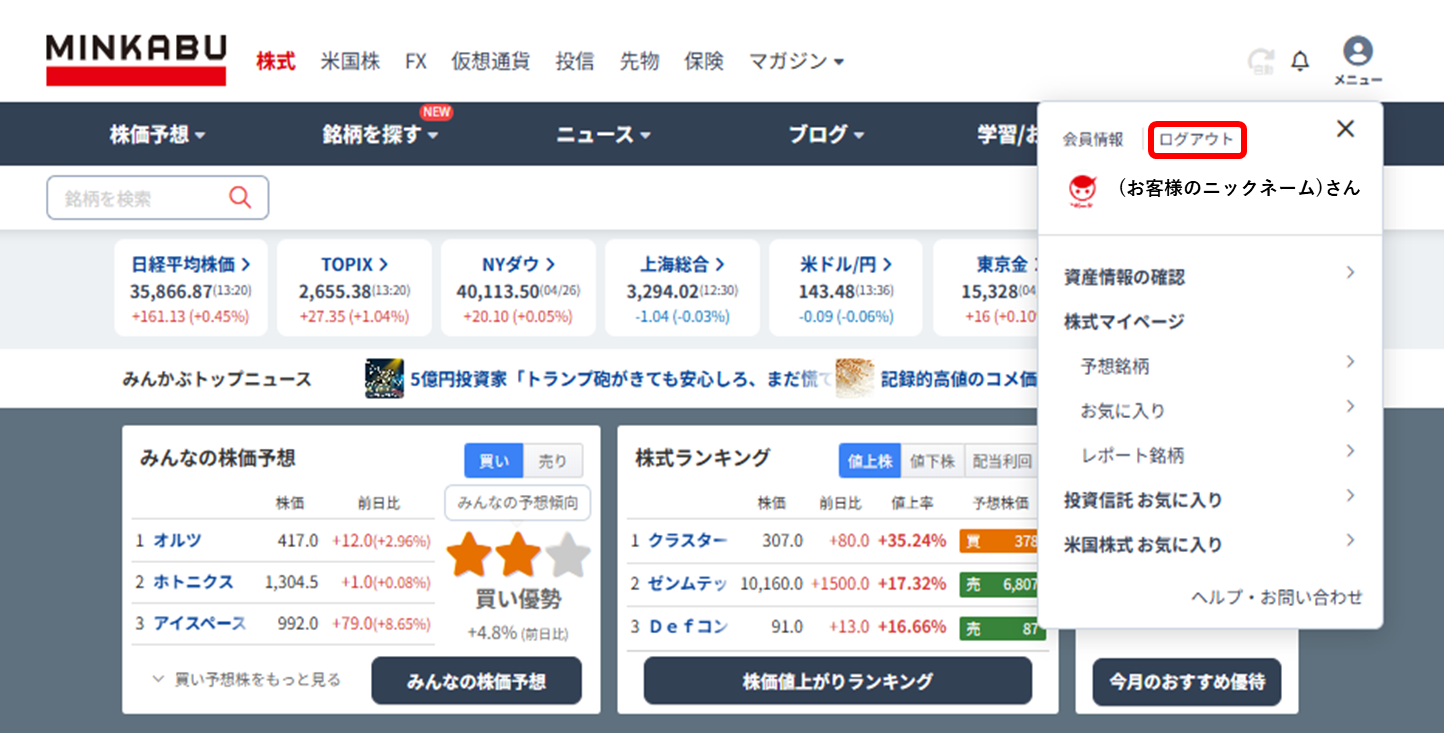Click the 学習 main navigation item
The image size is (1444, 733).
(x=1007, y=134)
